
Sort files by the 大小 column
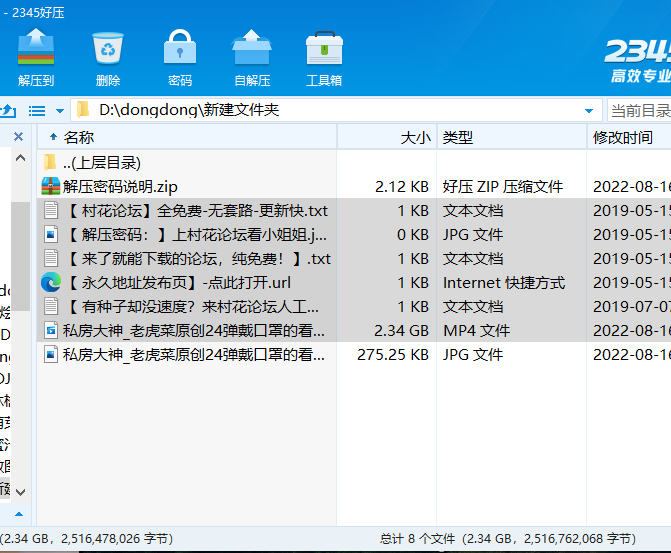click(x=415, y=138)
